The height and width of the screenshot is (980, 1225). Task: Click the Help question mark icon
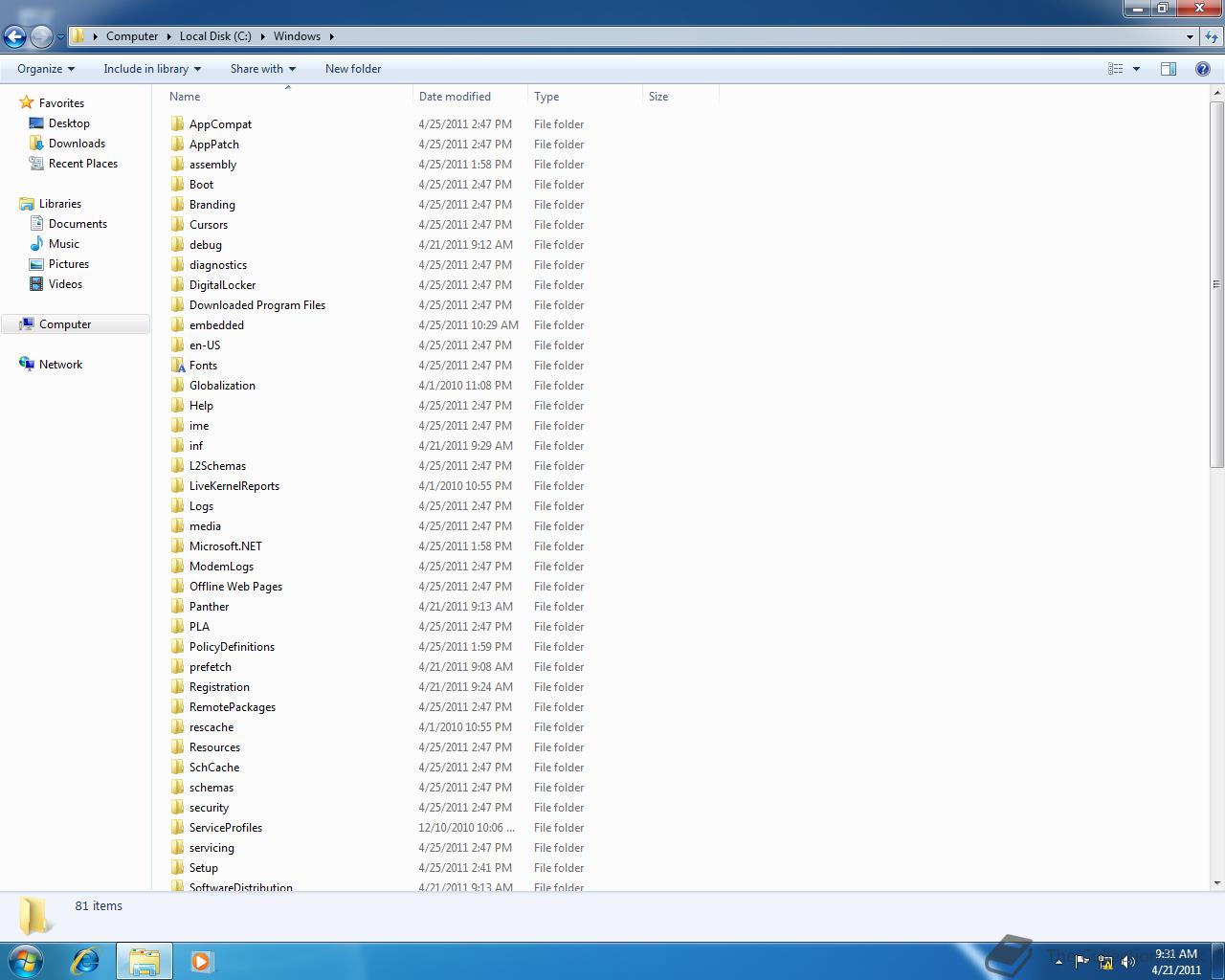tap(1204, 69)
